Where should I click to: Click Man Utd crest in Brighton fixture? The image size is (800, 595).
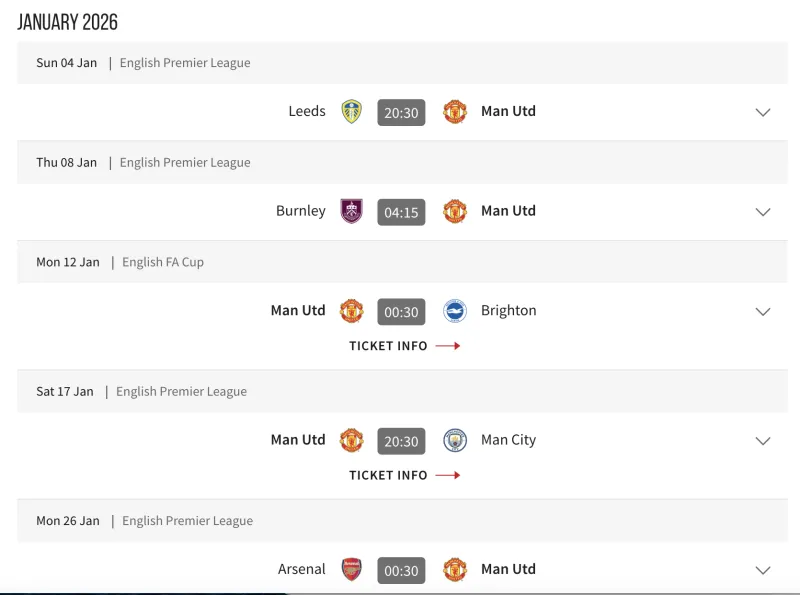click(351, 311)
